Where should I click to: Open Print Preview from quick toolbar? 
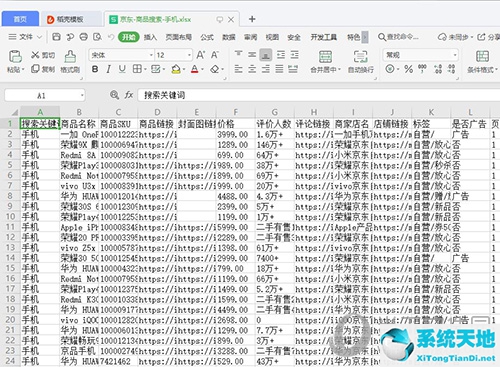pos(97,37)
